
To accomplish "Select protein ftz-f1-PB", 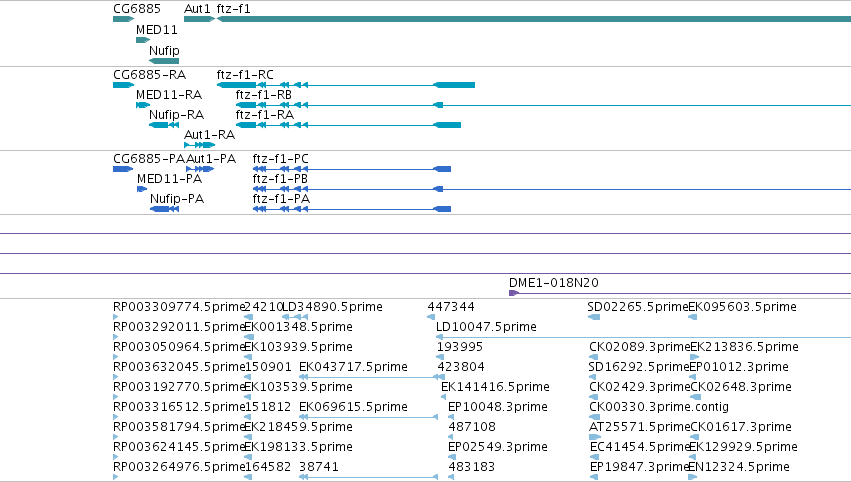I will tap(280, 179).
